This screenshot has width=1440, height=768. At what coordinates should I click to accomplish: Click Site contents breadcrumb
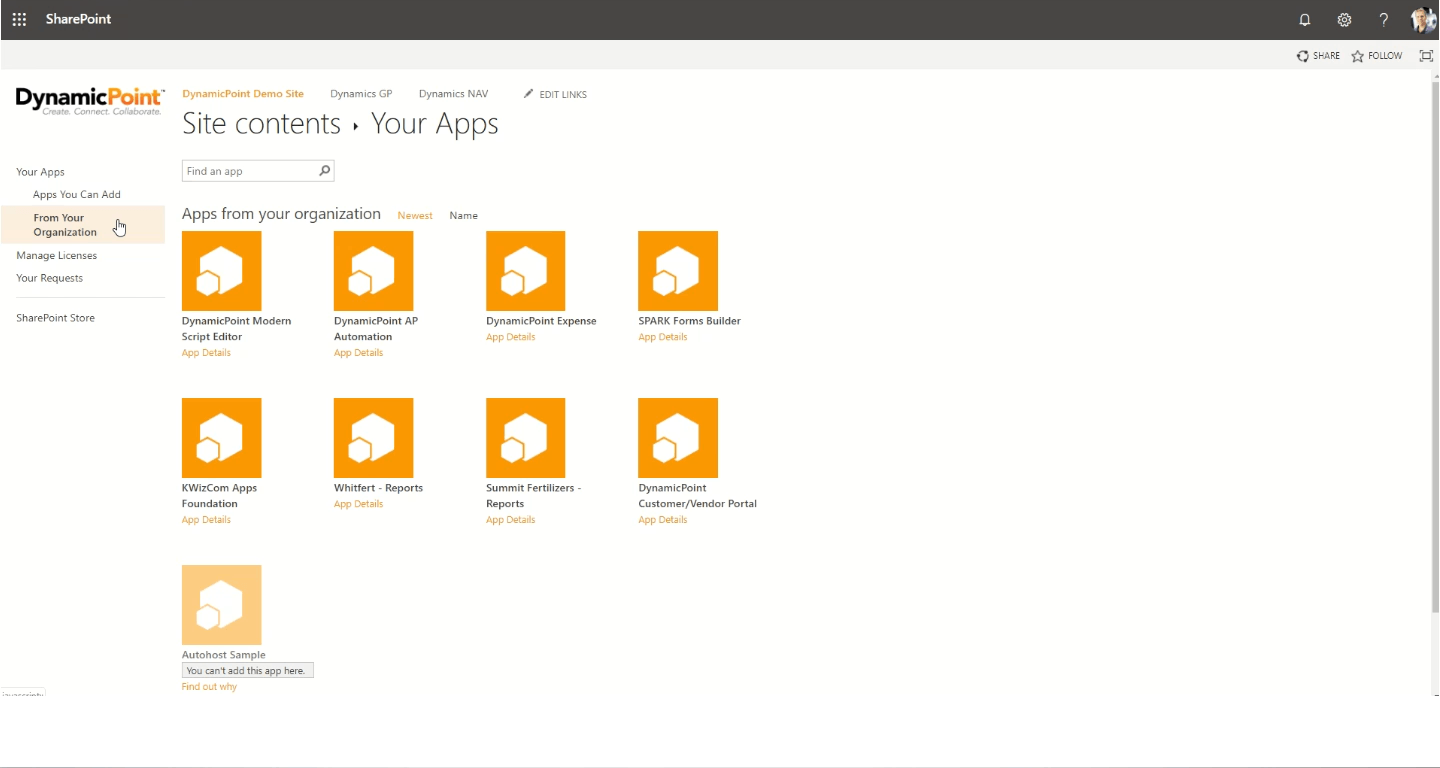[262, 124]
